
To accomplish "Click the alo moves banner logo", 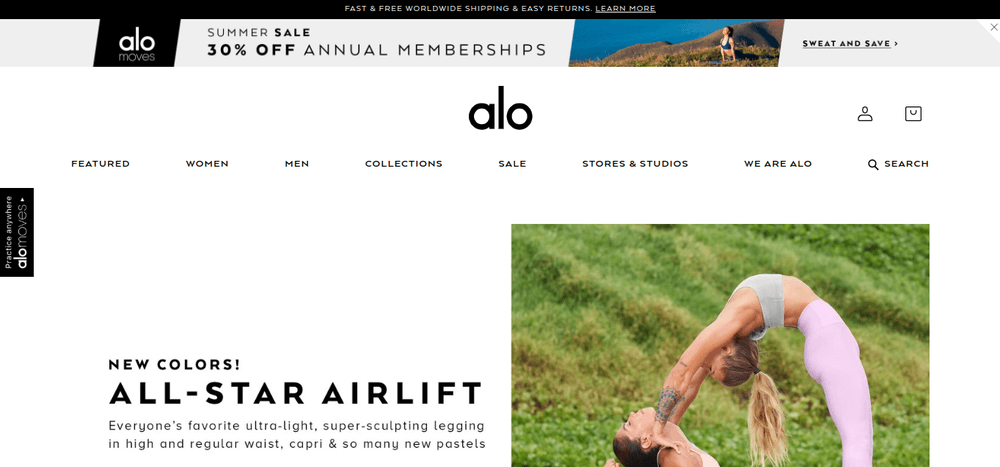I will [x=137, y=43].
